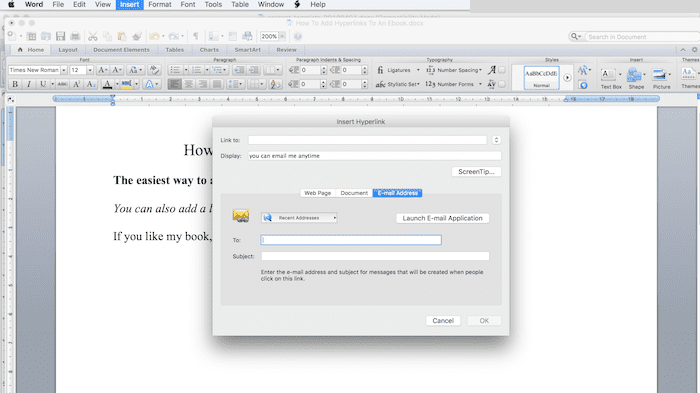Screen dimensions: 700x393
Task: Click the Italic formatting button
Action: [29, 84]
